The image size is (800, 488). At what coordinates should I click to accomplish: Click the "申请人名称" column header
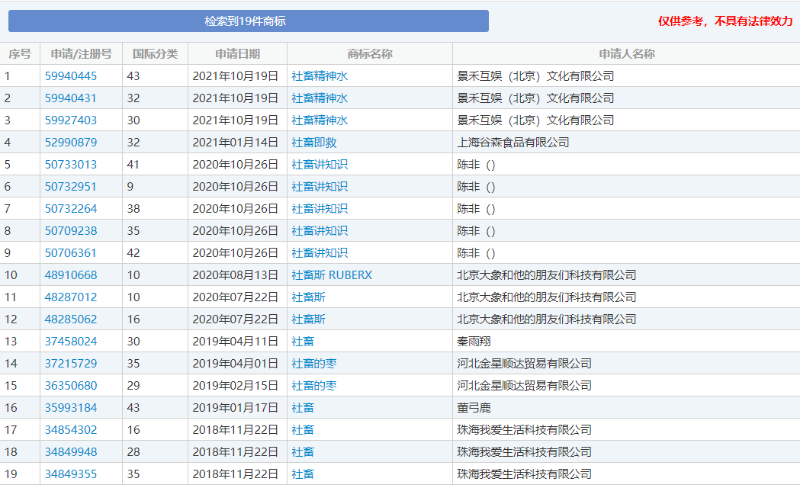point(626,54)
